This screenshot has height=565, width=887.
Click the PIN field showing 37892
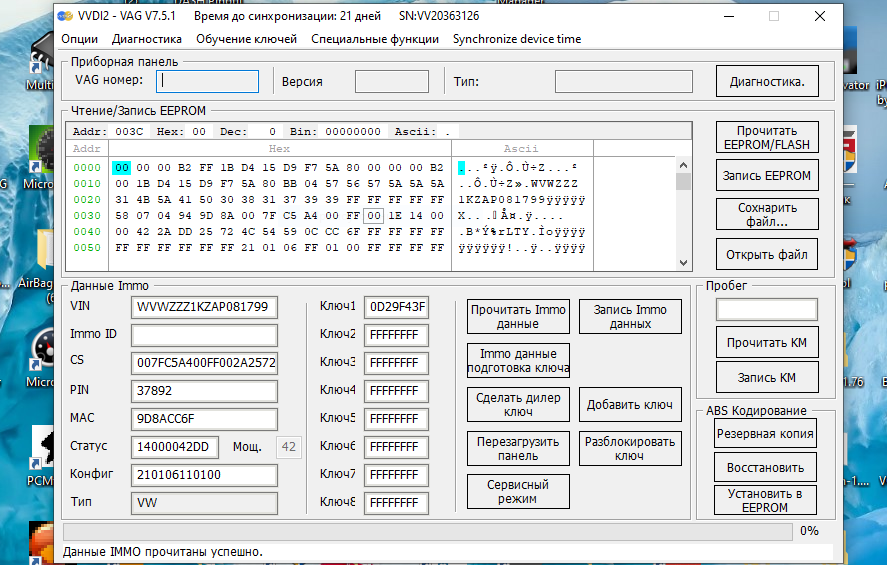[x=204, y=391]
